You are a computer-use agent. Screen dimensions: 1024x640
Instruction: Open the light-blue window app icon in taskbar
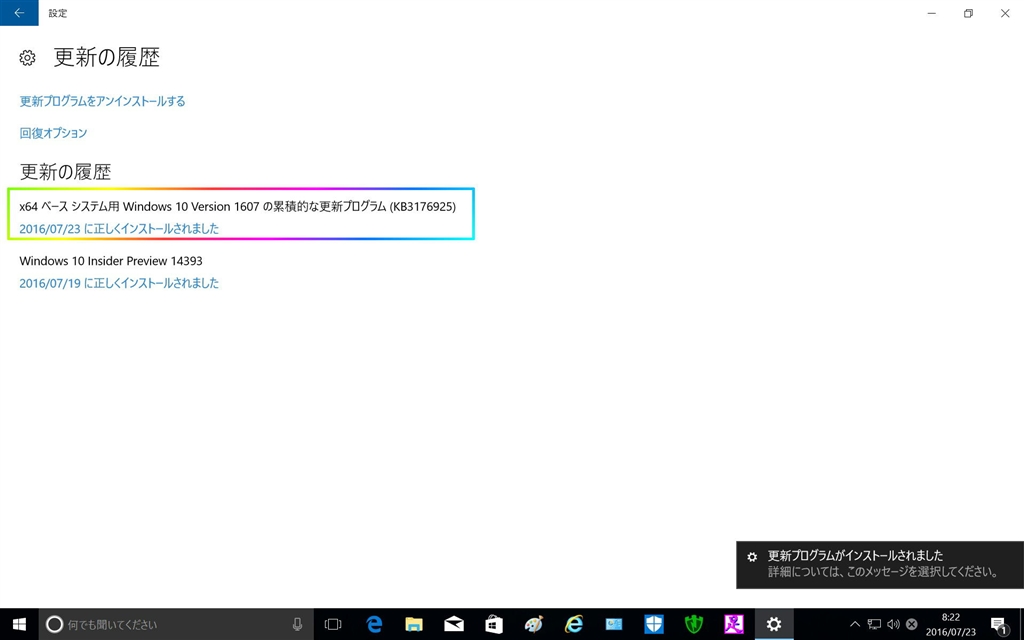[x=614, y=624]
